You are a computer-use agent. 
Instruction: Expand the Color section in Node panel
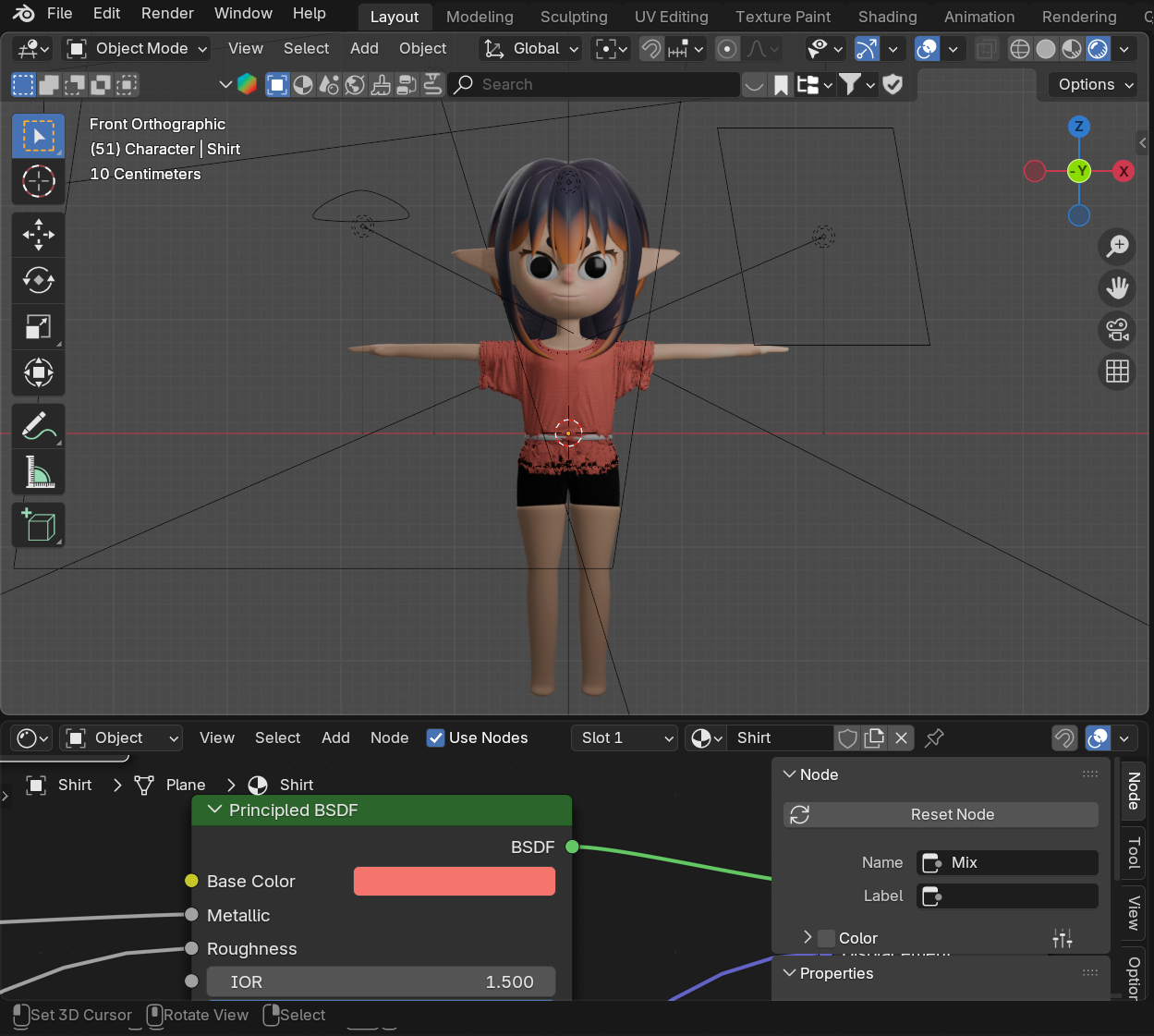tap(807, 937)
